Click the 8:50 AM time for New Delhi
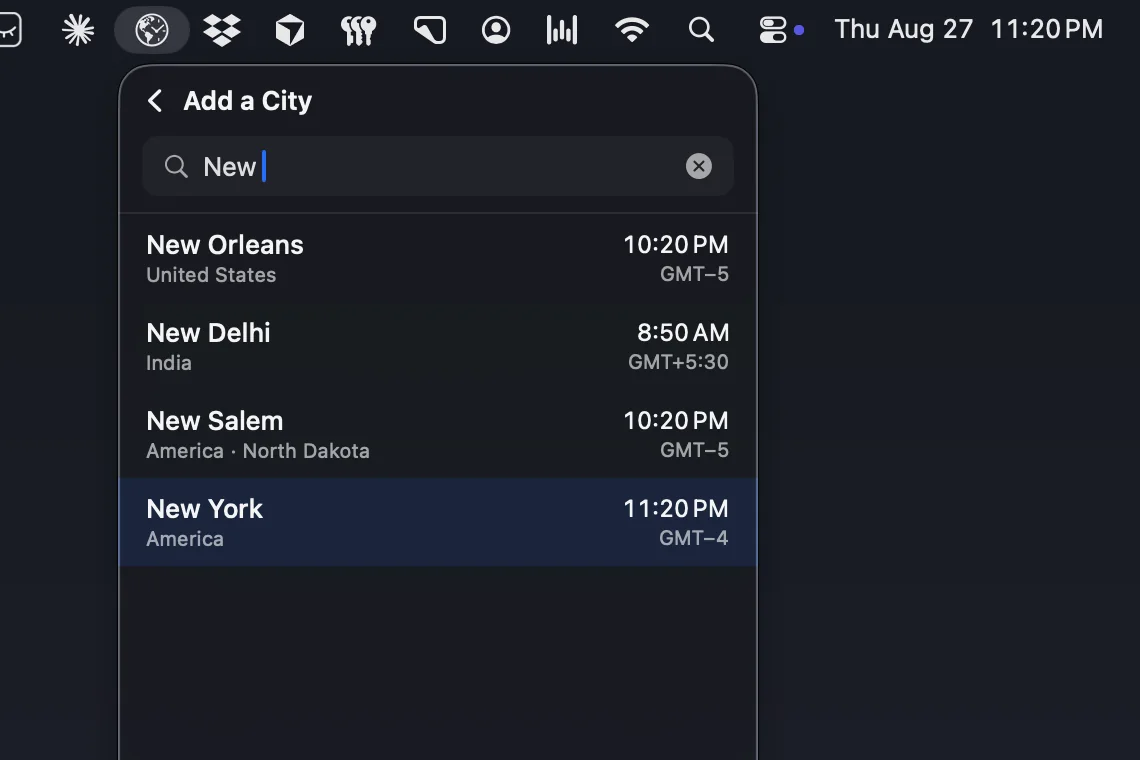 coord(683,332)
